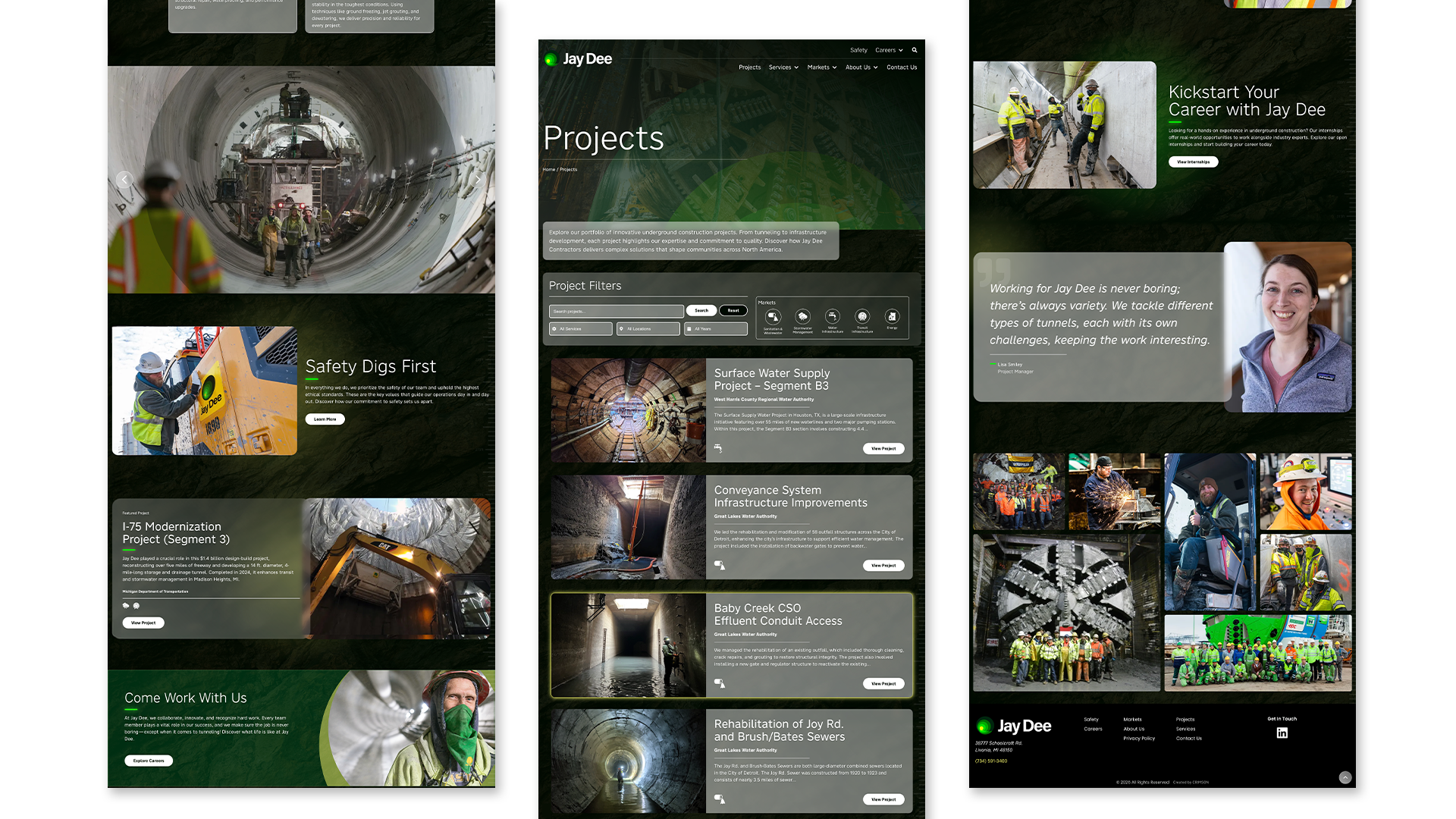
Task: Click the I-75 Modernization Project title
Action: (x=176, y=532)
